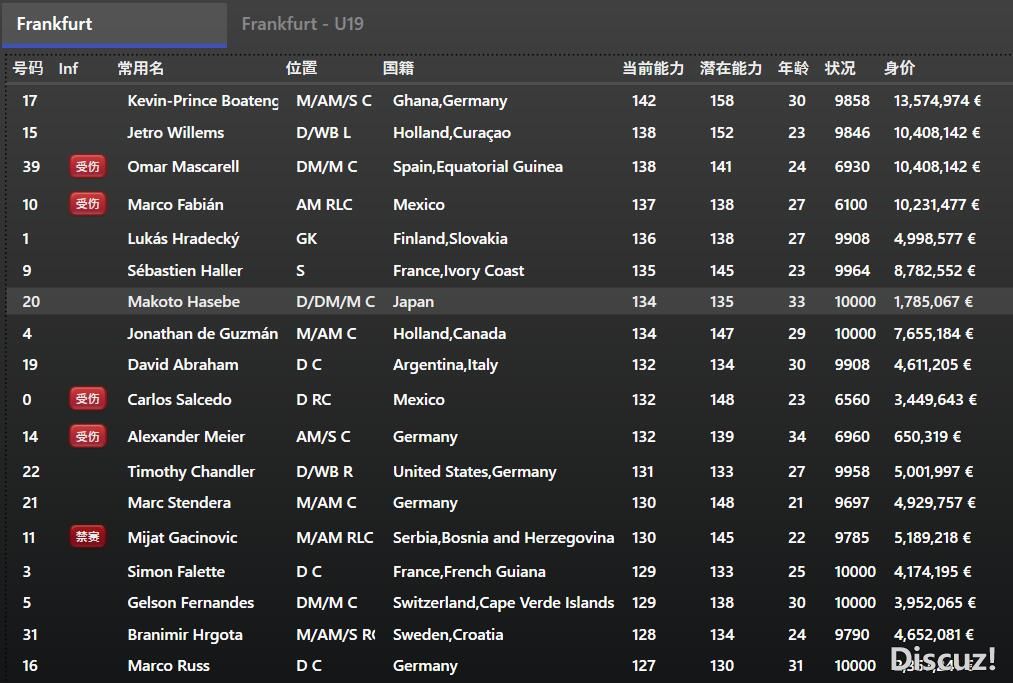Viewport: 1013px width, 683px height.
Task: Sort by 常用名 column header
Action: (x=140, y=68)
